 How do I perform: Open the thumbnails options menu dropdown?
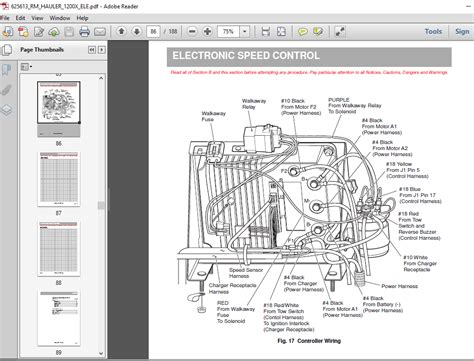(x=26, y=67)
